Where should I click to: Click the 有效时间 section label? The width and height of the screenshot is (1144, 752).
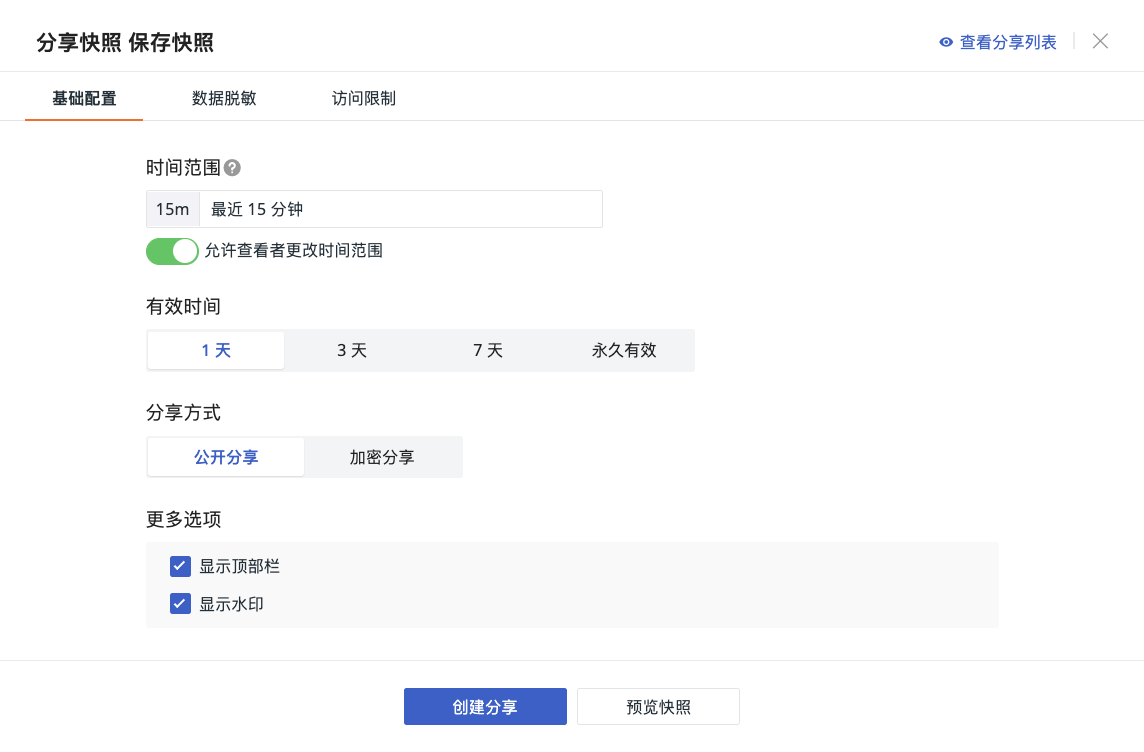[183, 306]
